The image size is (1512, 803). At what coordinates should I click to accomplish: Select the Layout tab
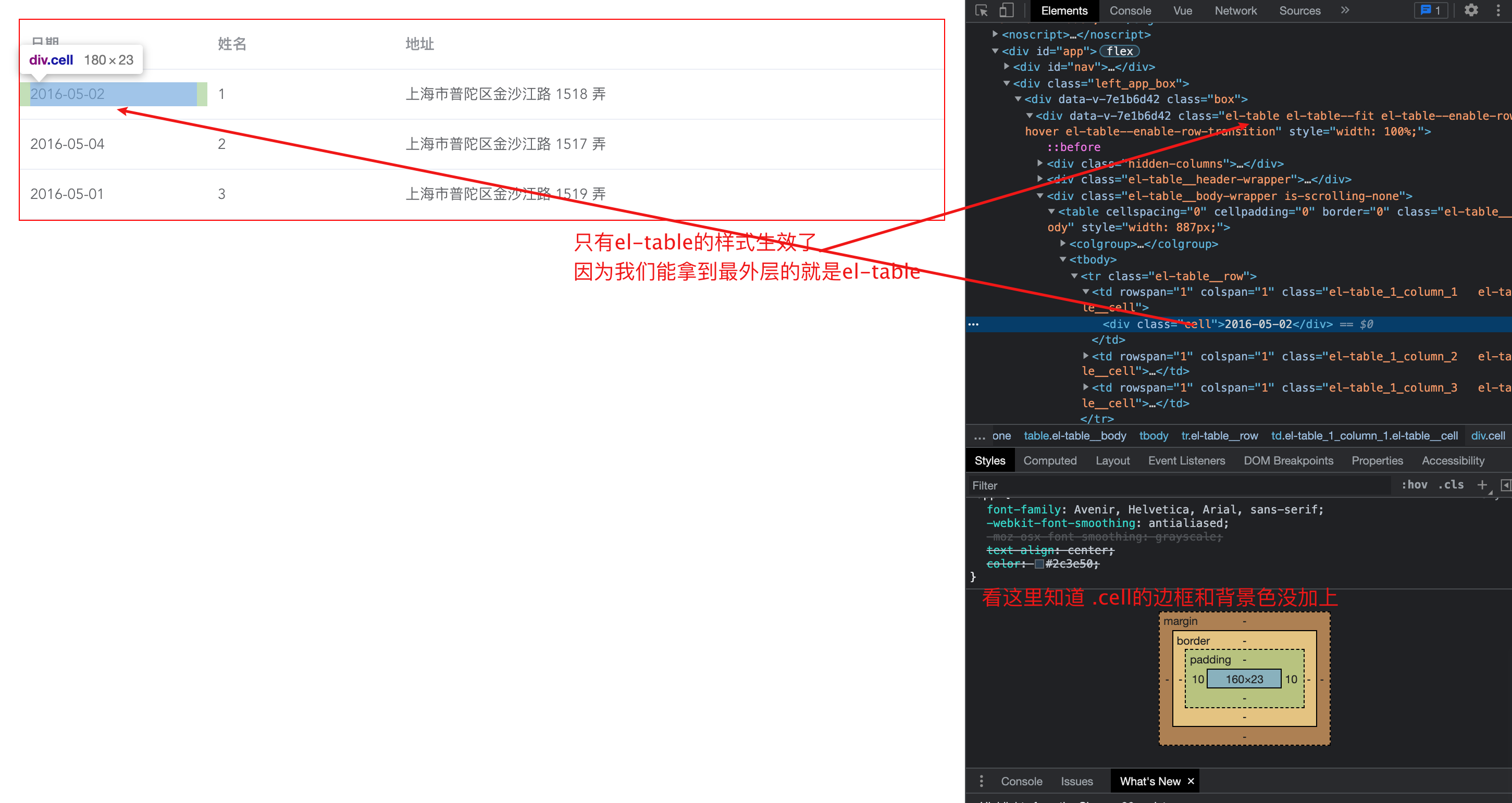pos(1112,460)
